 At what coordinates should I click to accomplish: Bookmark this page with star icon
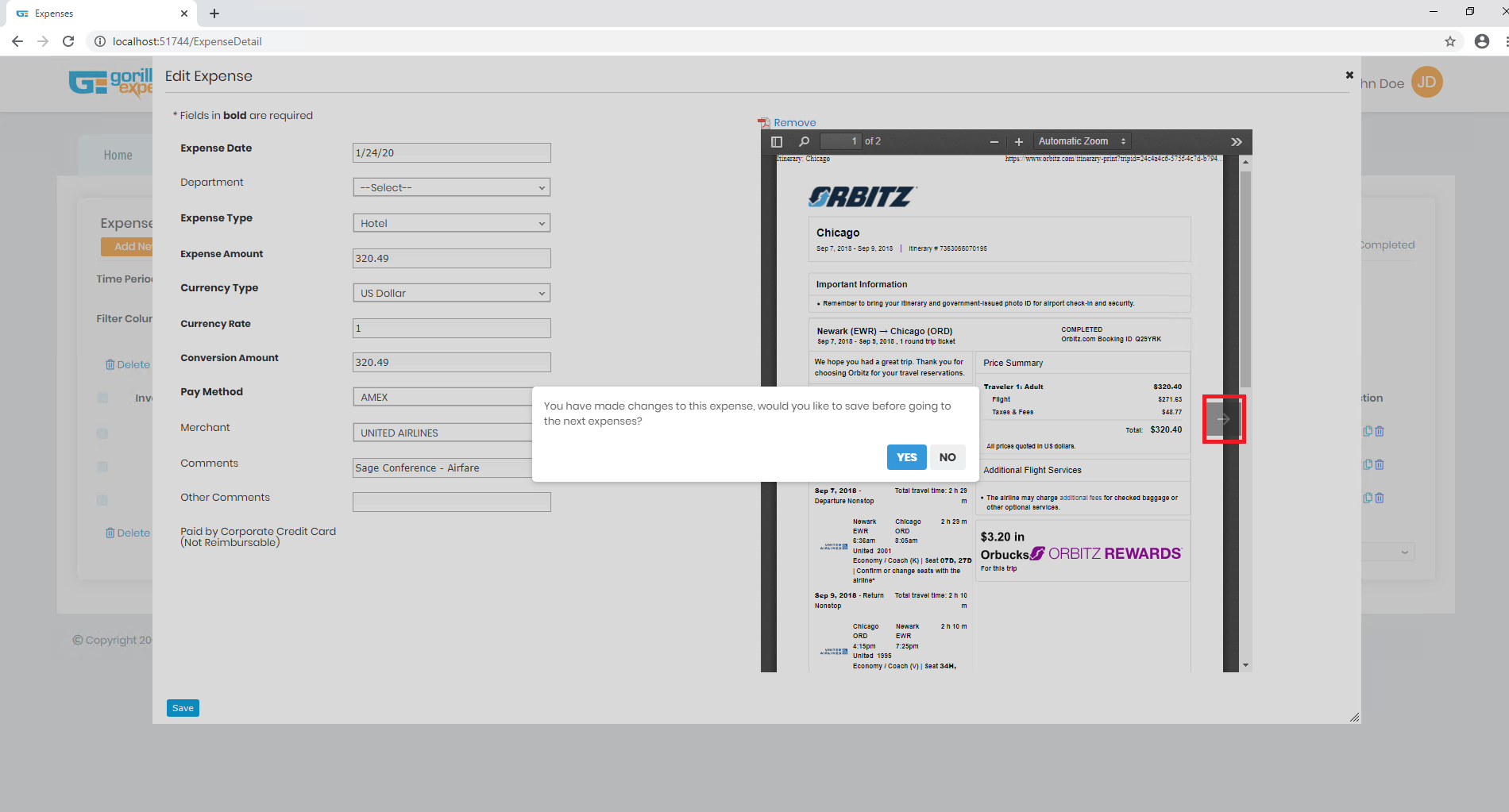(x=1449, y=41)
